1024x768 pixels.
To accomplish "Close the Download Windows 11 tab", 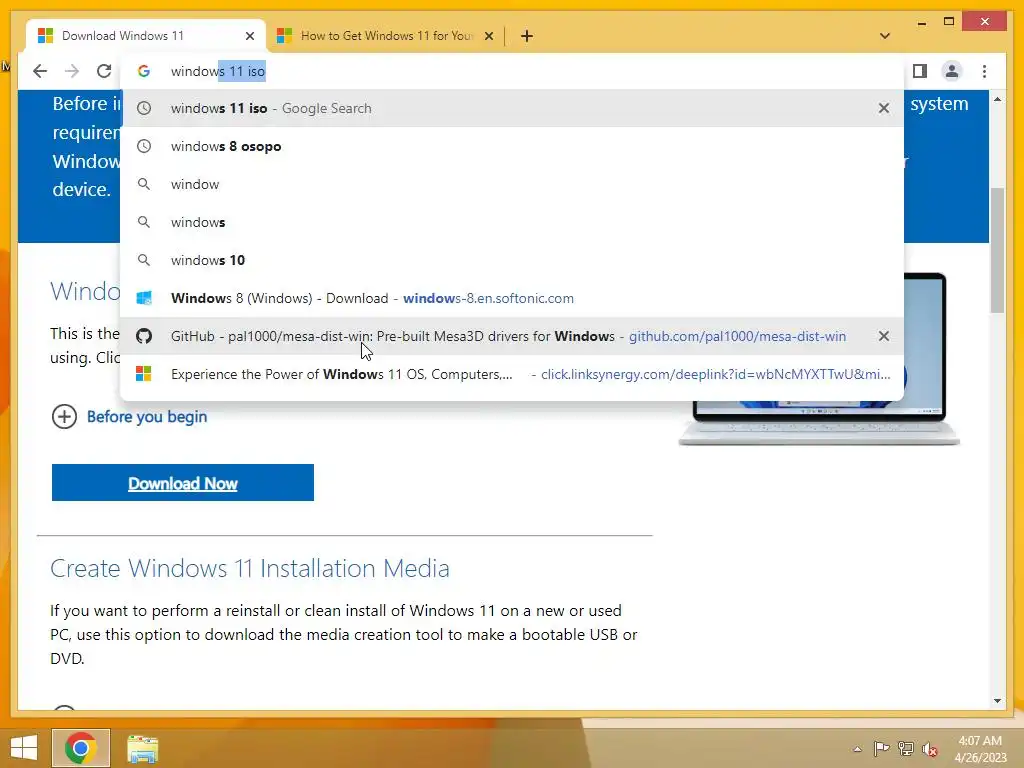I will click(249, 36).
